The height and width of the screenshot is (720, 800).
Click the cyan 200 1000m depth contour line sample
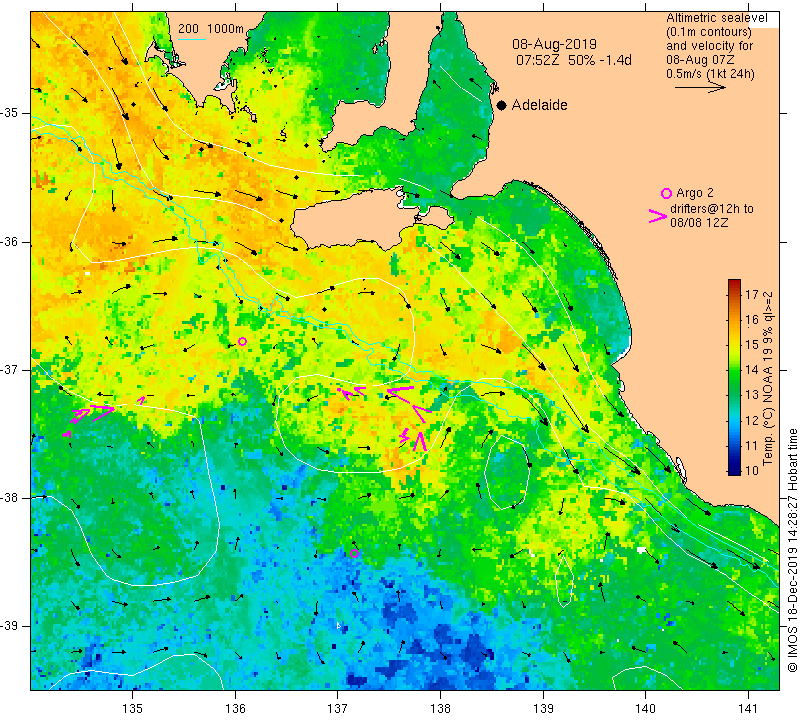point(191,39)
